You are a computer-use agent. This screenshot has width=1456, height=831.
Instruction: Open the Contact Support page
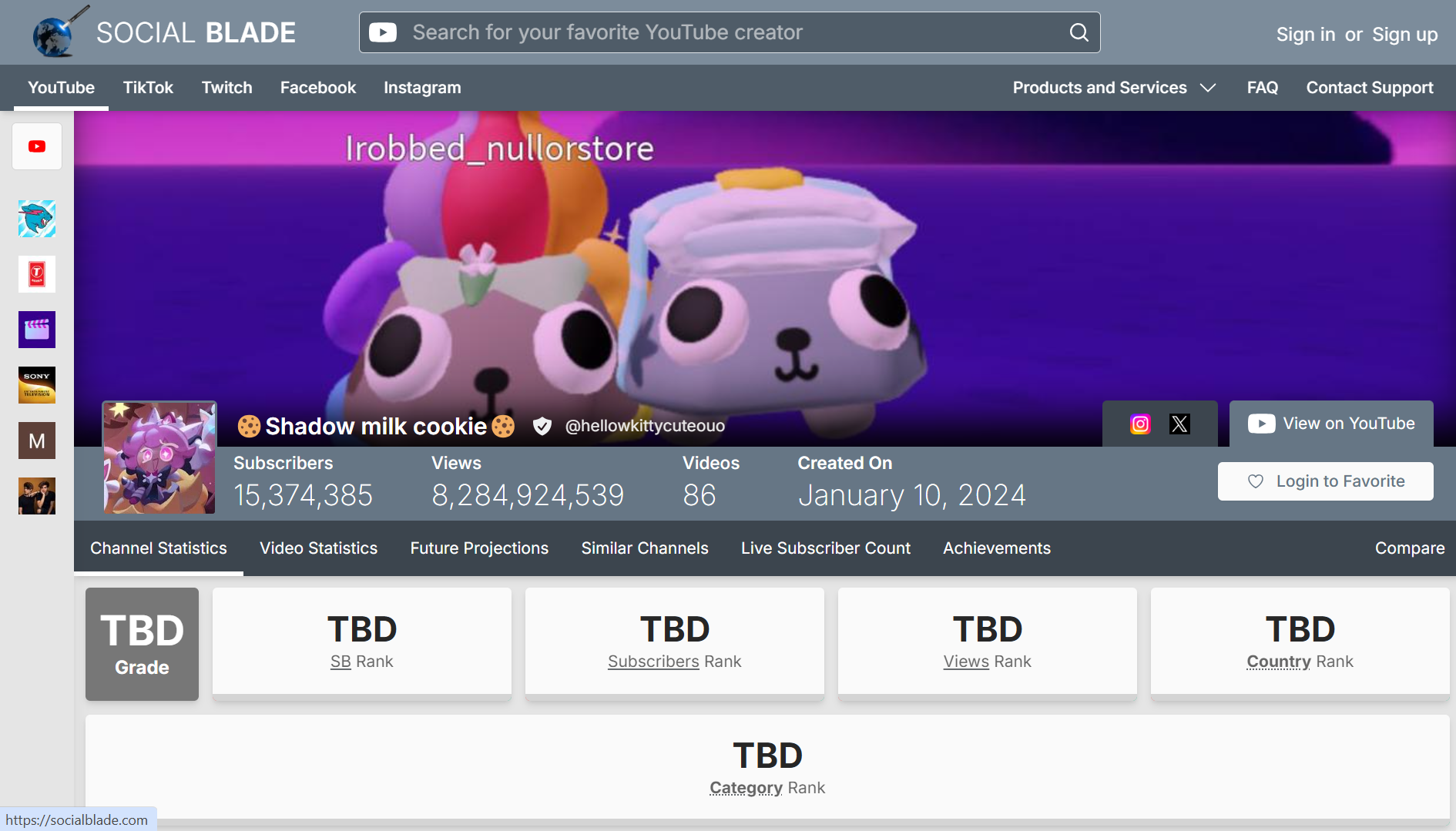[x=1370, y=88]
